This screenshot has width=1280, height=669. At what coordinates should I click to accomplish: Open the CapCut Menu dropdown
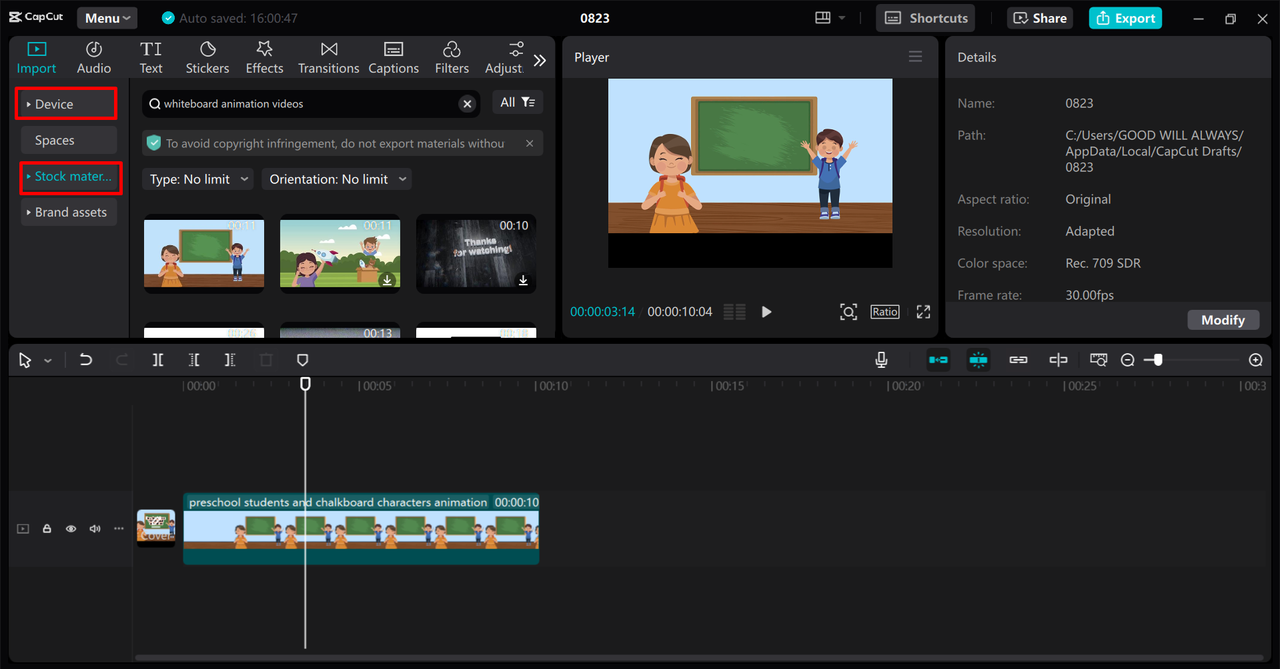107,18
